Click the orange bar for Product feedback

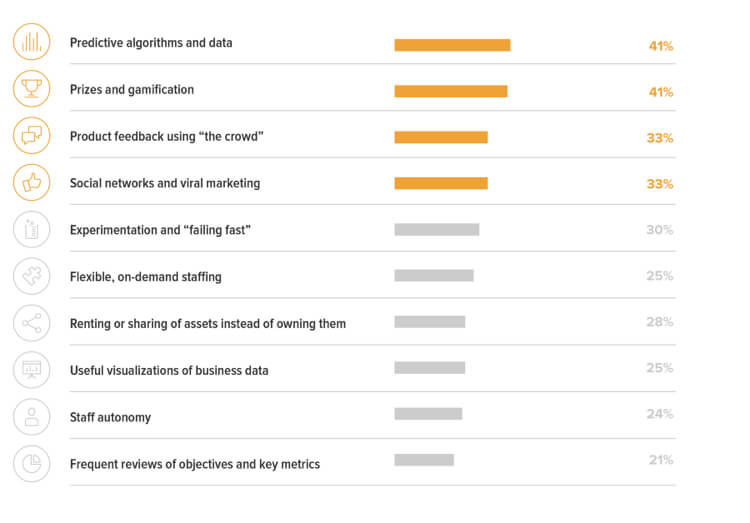click(x=441, y=137)
